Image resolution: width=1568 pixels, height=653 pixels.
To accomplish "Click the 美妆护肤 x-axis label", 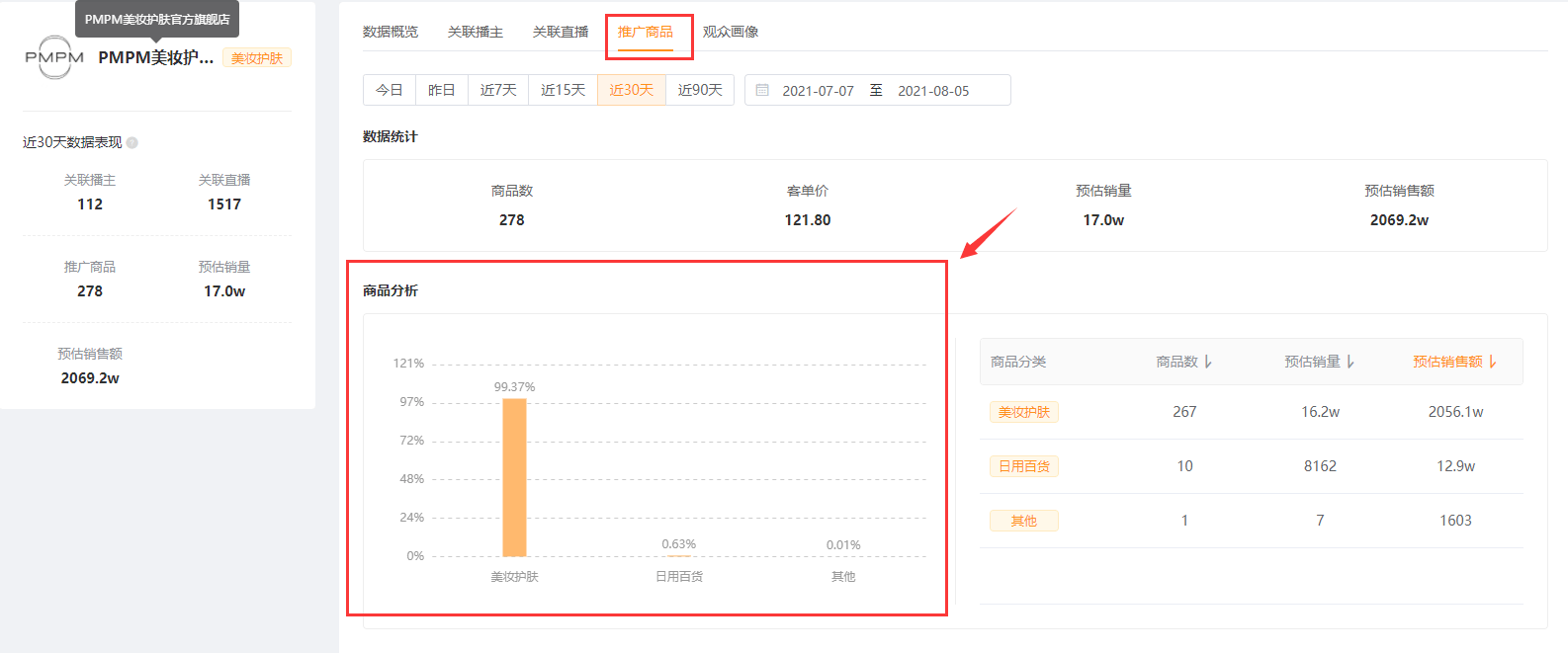I will pos(514,577).
